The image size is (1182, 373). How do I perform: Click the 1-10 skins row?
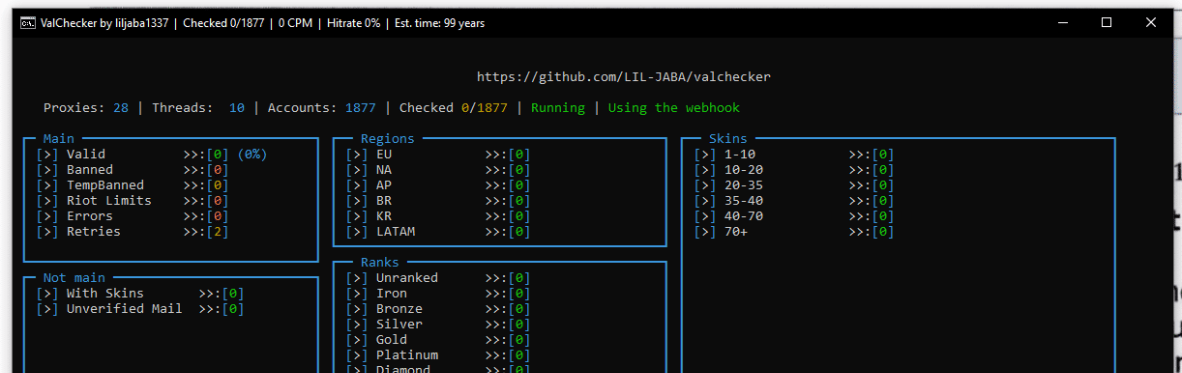pos(794,154)
